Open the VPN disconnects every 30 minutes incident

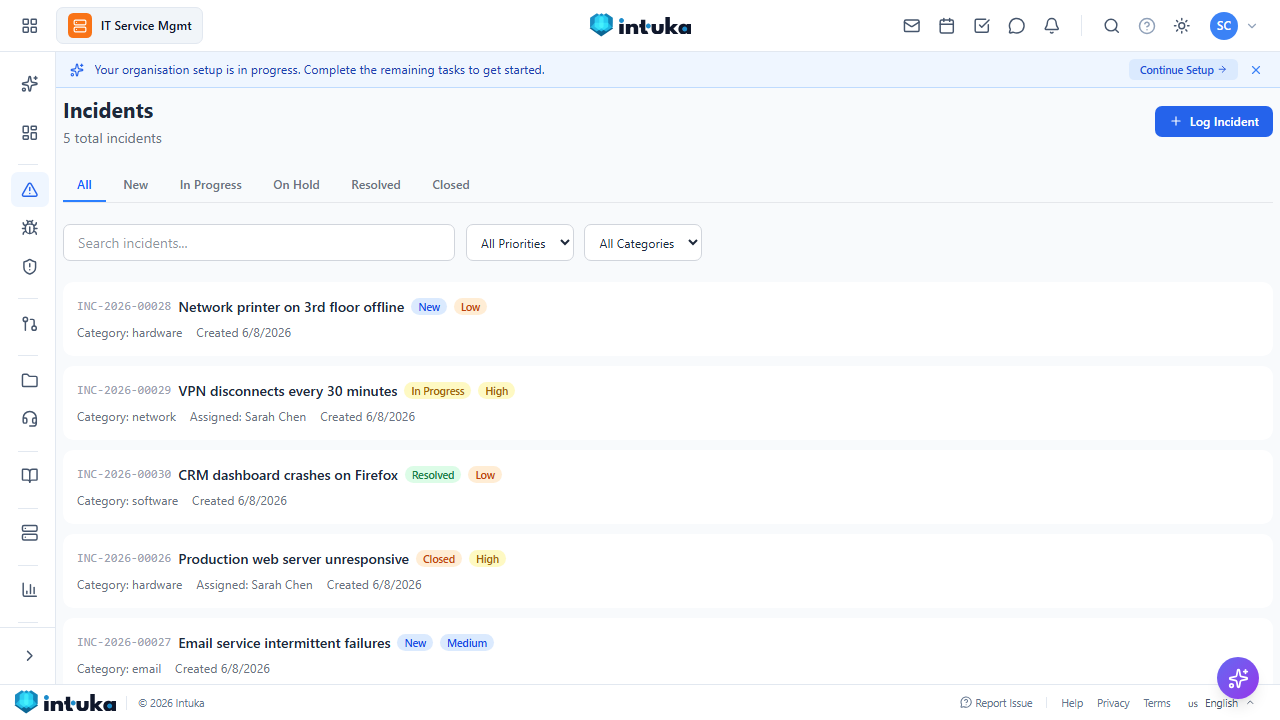coord(288,391)
